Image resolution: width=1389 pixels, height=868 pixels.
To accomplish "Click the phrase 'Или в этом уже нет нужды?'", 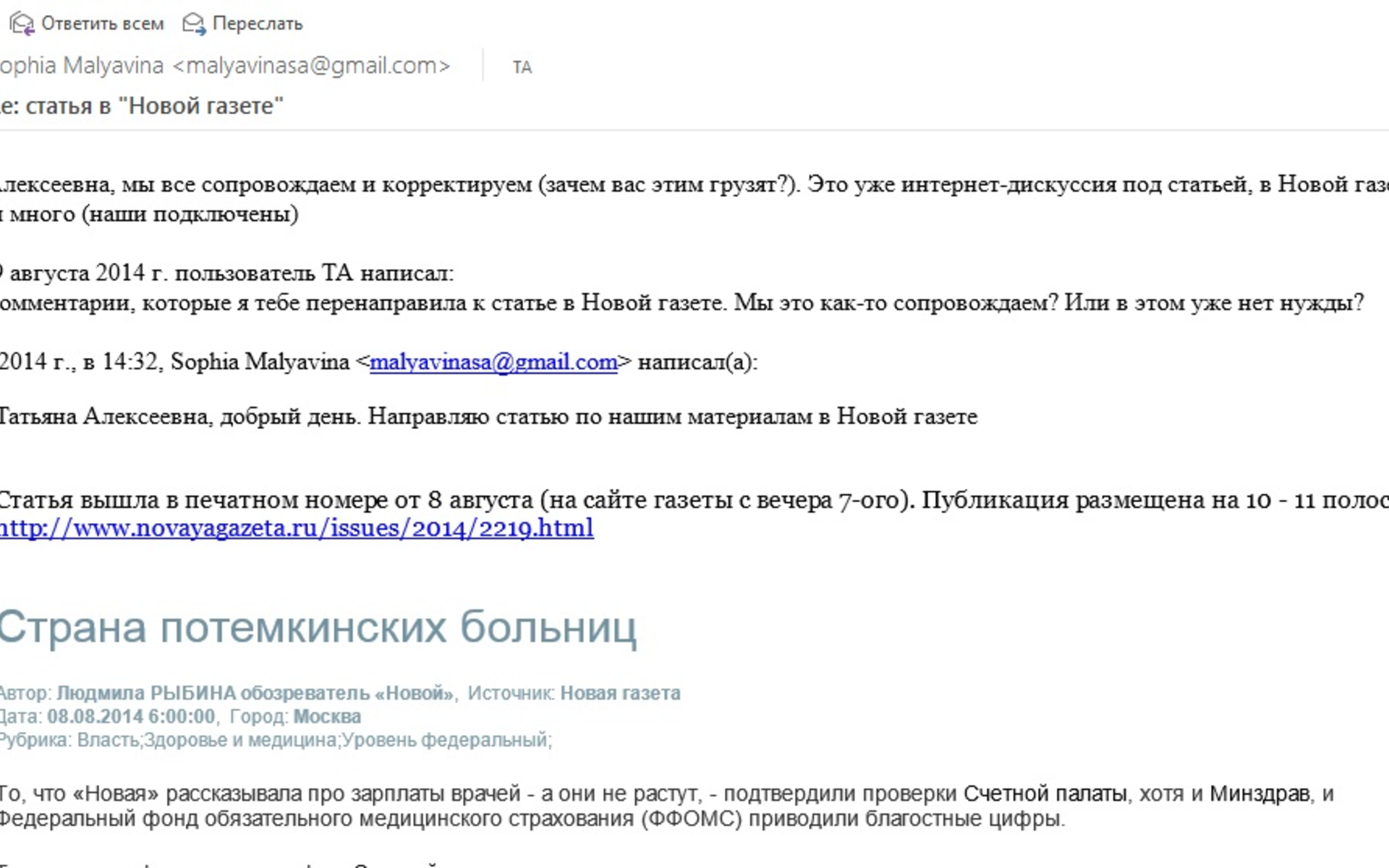I will pos(1215,303).
